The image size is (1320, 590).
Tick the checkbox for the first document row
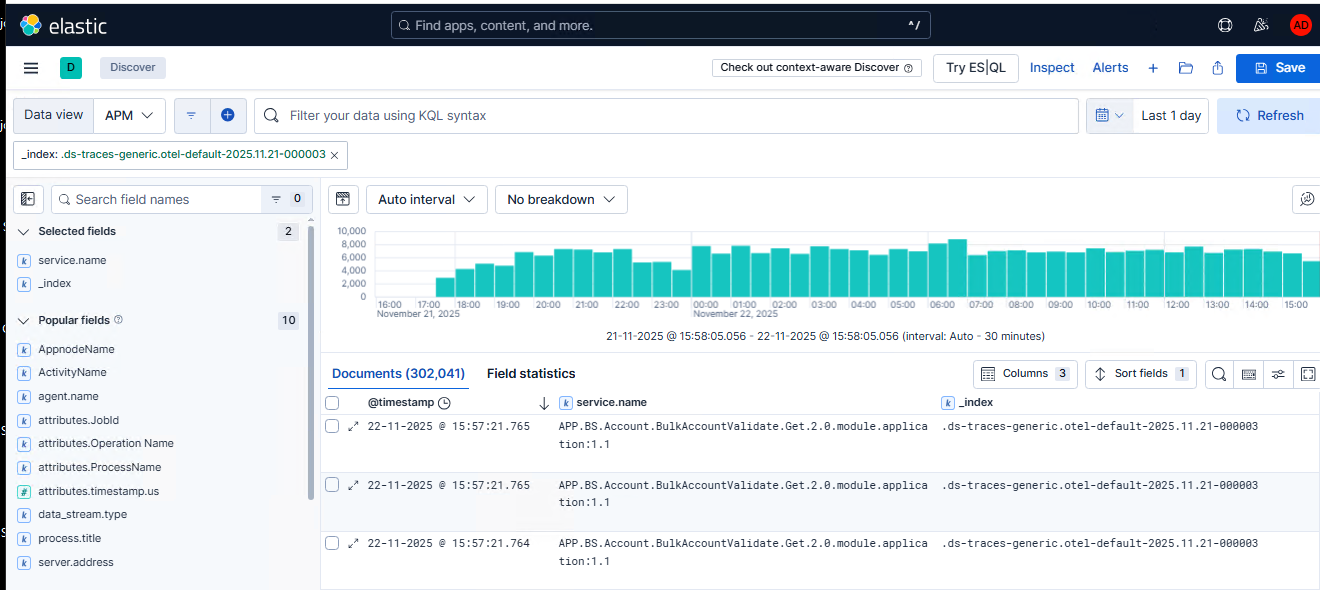(x=333, y=427)
